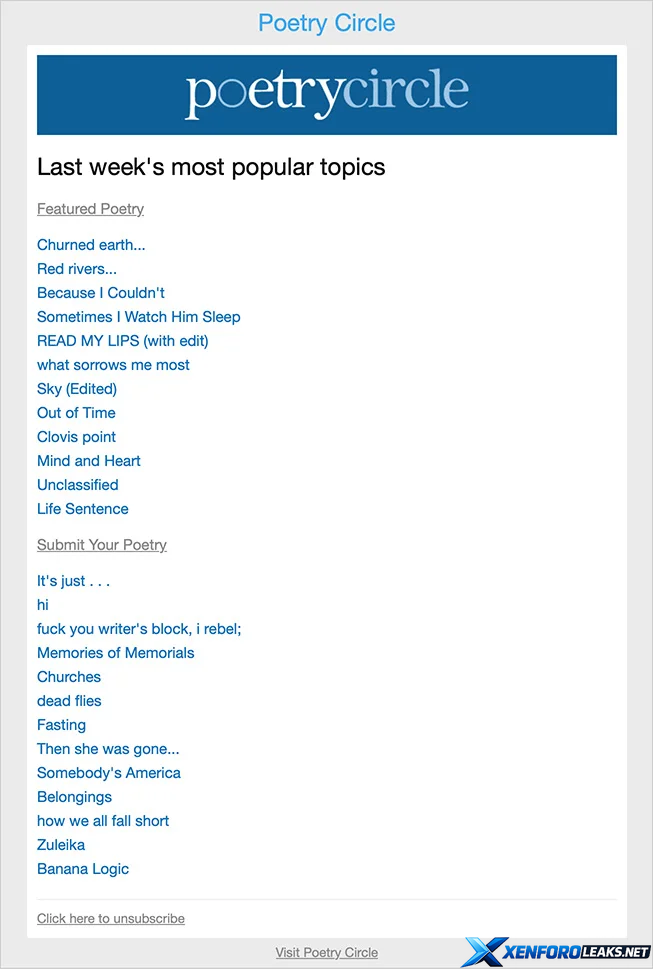Viewport: 653px width, 969px height.
Task: Open 'Sometimes I Watch Him Sleep' topic
Action: pos(138,317)
